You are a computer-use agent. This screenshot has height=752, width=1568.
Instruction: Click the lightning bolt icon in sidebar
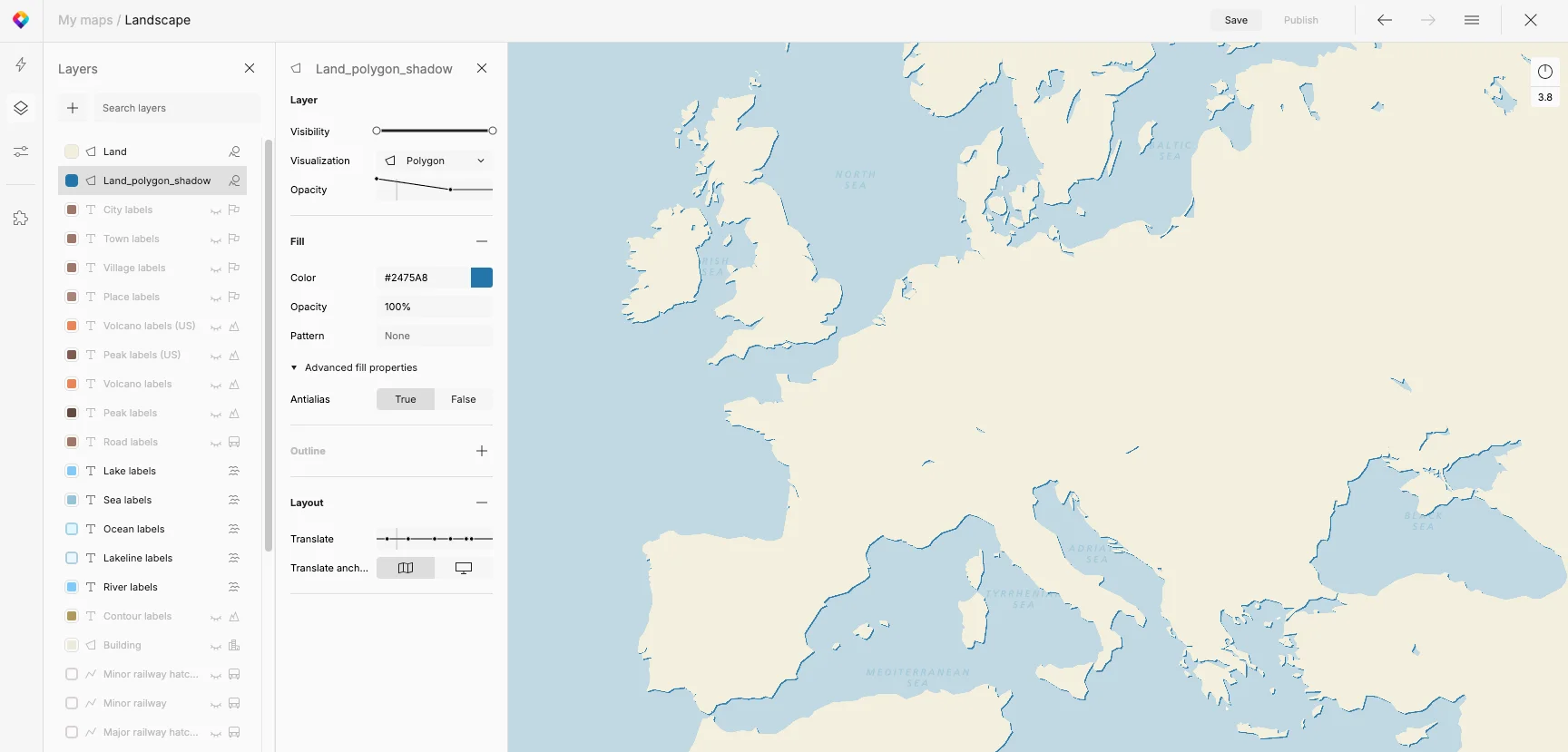click(21, 64)
